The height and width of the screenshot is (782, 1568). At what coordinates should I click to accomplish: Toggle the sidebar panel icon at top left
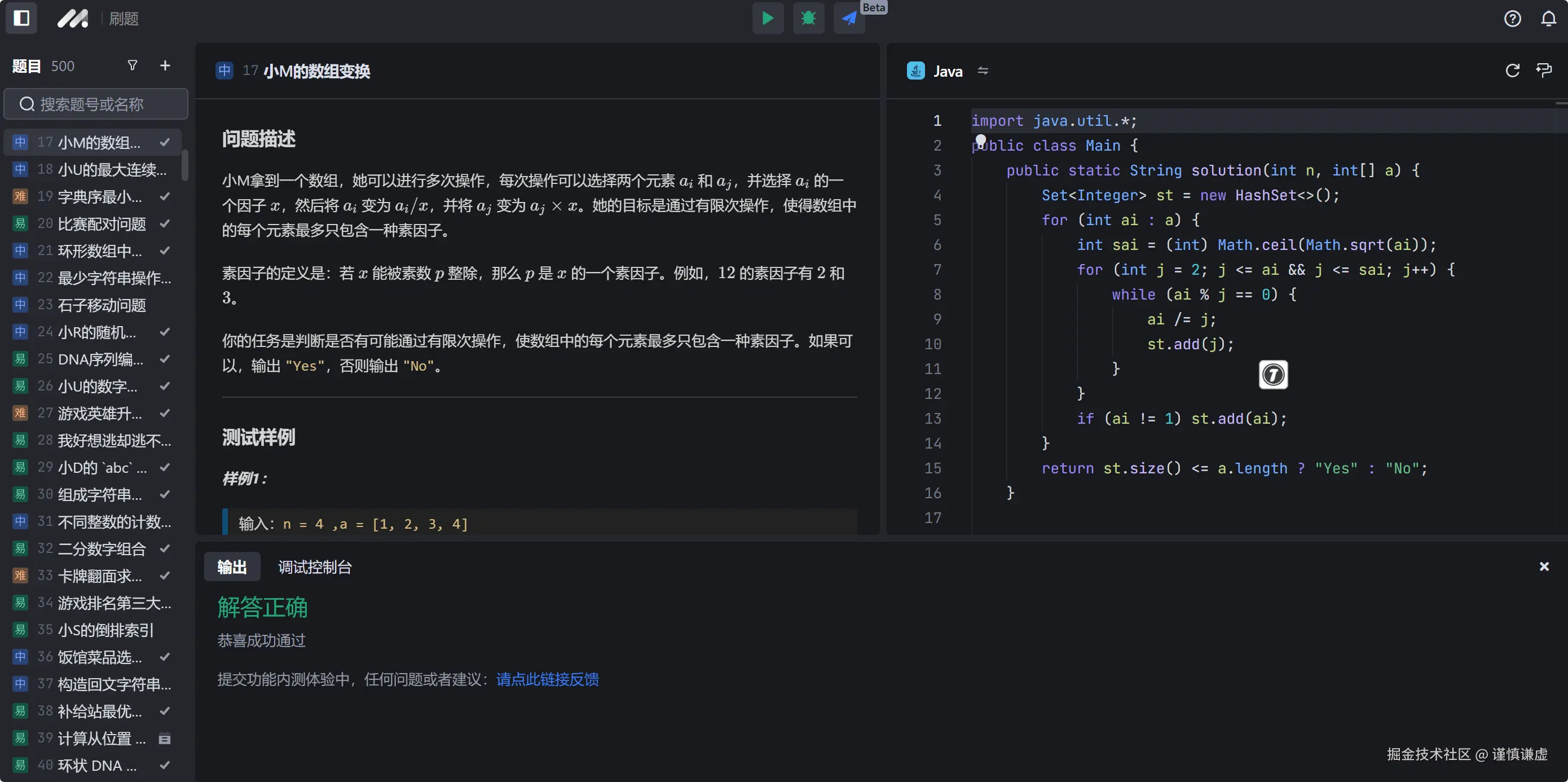click(21, 18)
